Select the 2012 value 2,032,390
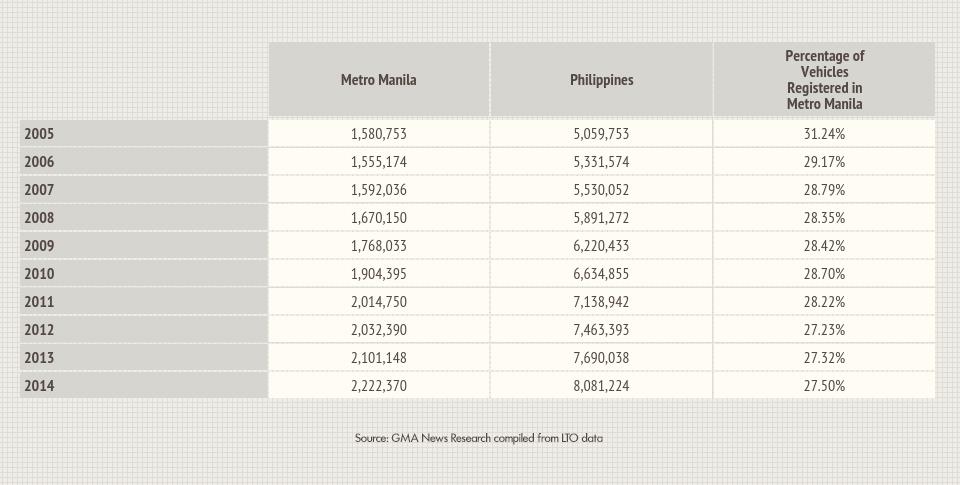960x485 pixels. point(378,330)
